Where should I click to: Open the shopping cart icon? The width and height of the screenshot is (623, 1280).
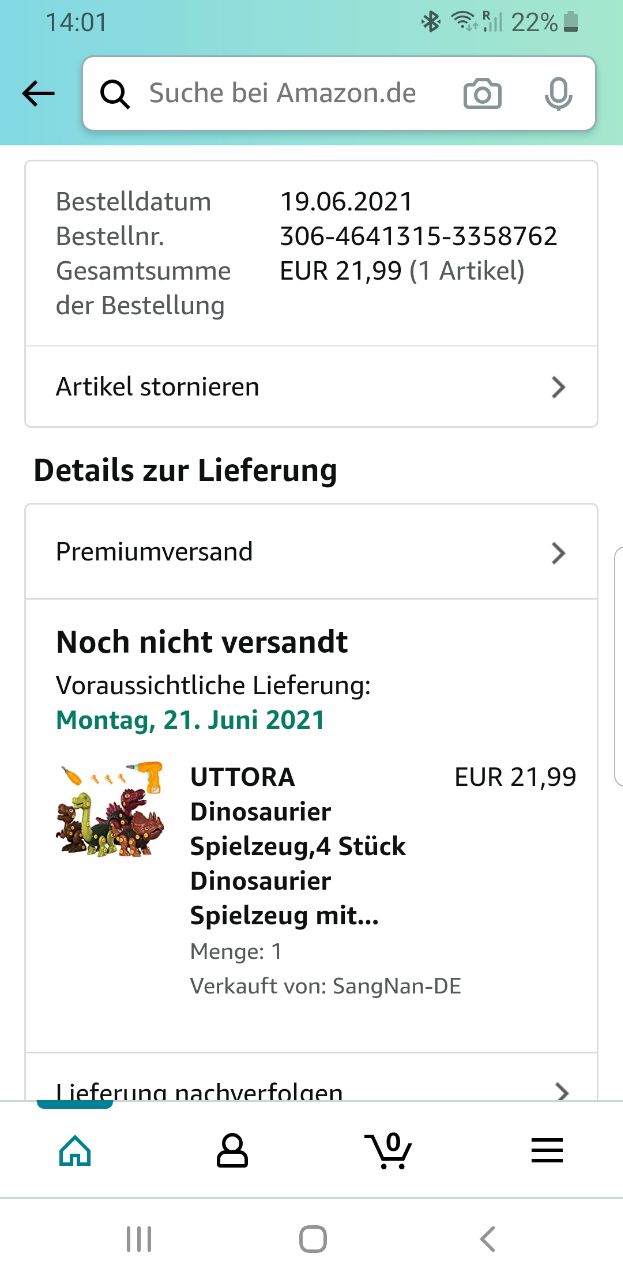(x=388, y=1151)
